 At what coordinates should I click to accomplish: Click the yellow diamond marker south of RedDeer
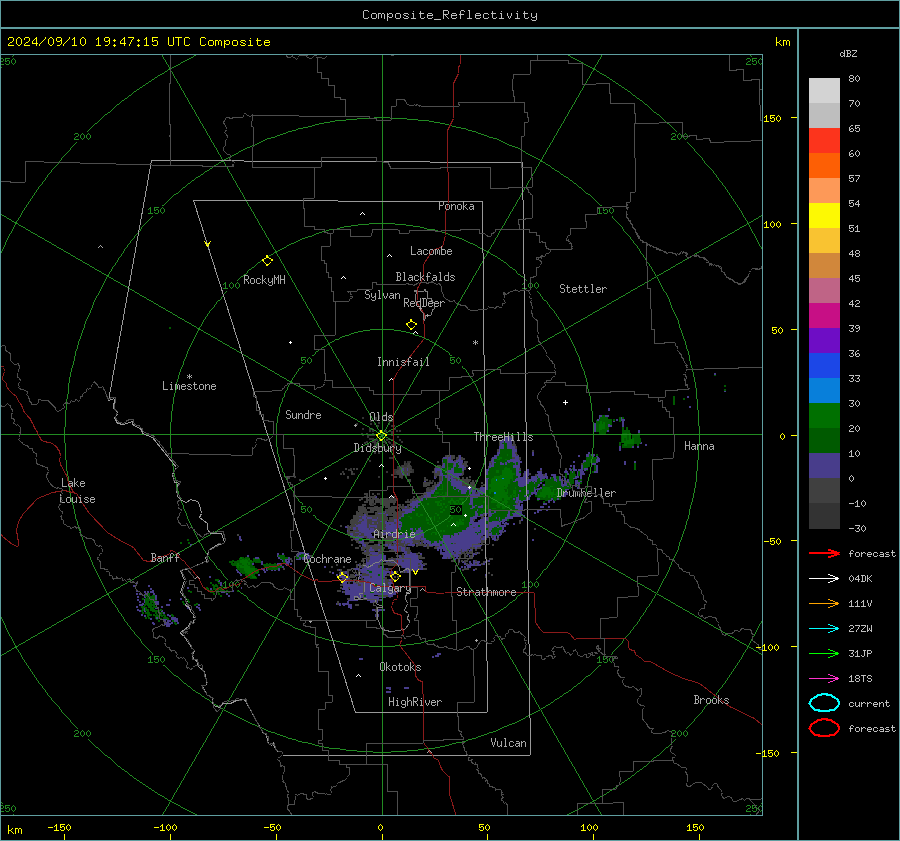pyautogui.click(x=411, y=325)
